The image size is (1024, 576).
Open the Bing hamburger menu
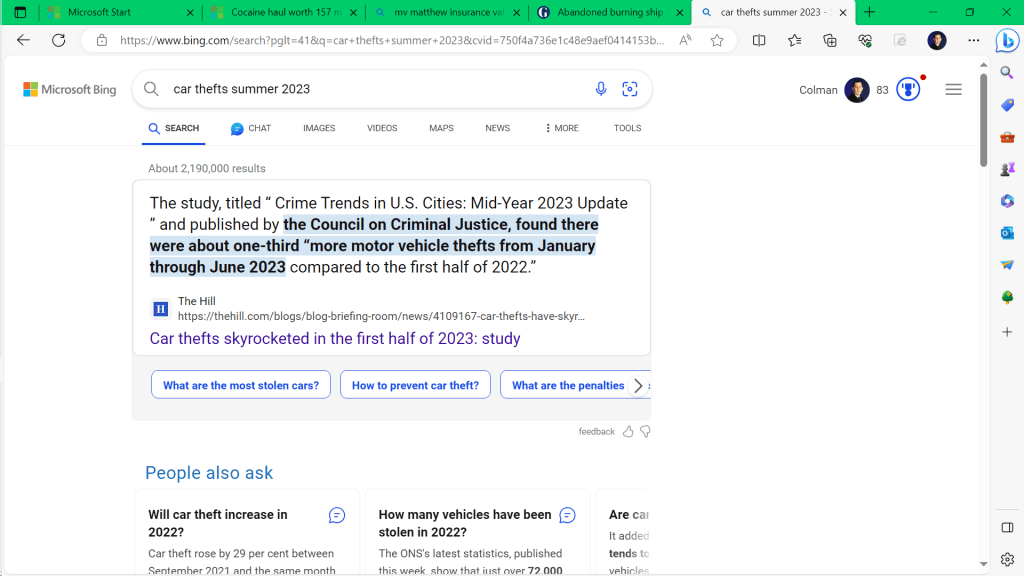click(953, 89)
